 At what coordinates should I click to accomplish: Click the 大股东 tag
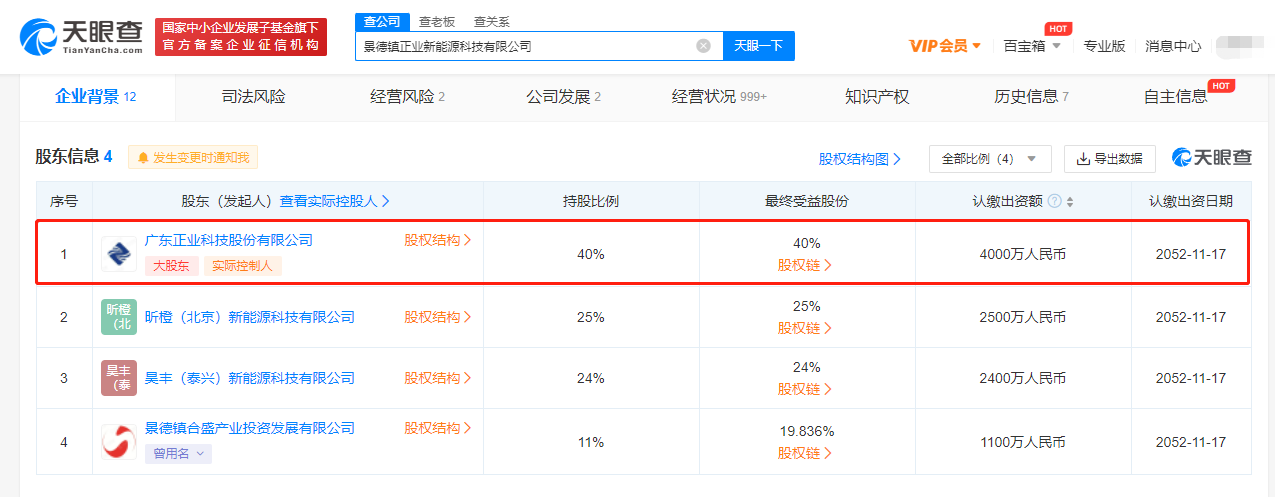click(x=171, y=266)
